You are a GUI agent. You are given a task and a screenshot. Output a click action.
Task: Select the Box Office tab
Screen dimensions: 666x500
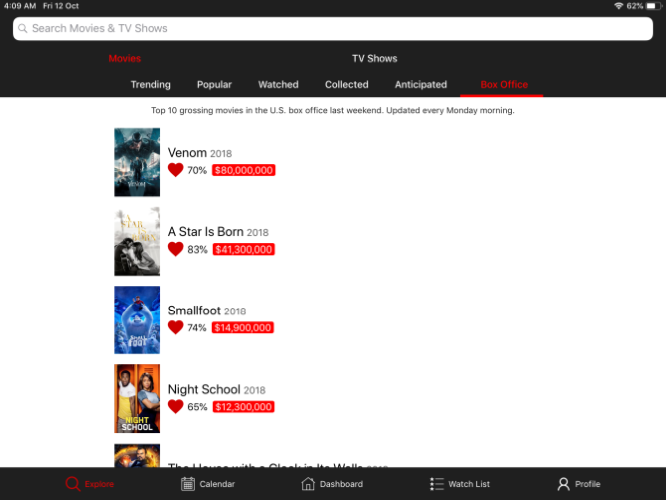point(504,85)
